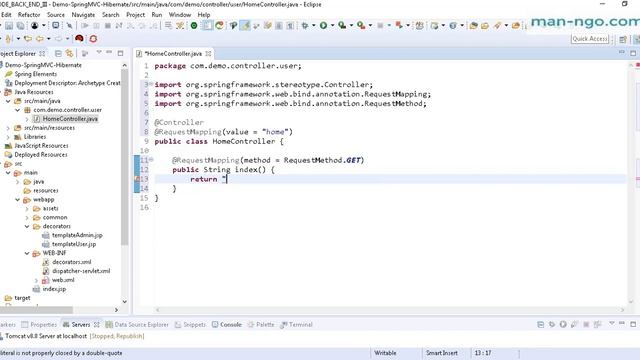The width and height of the screenshot is (640, 360).
Task: Click the Run Last Tool (external tools) icon
Action: pyautogui.click(x=361, y=26)
